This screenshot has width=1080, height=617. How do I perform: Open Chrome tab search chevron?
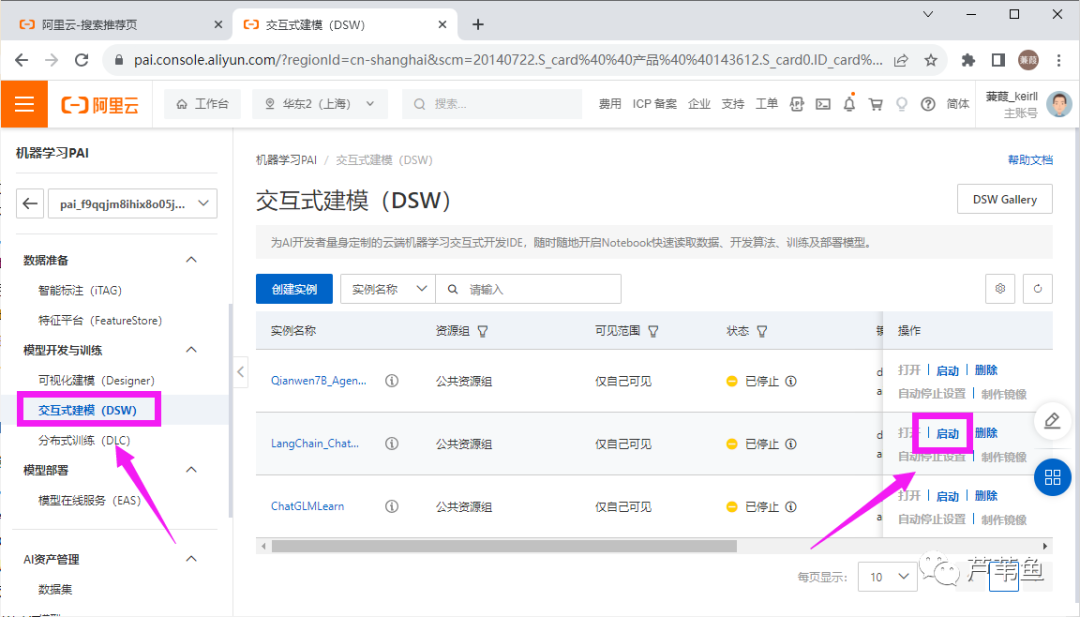(928, 14)
